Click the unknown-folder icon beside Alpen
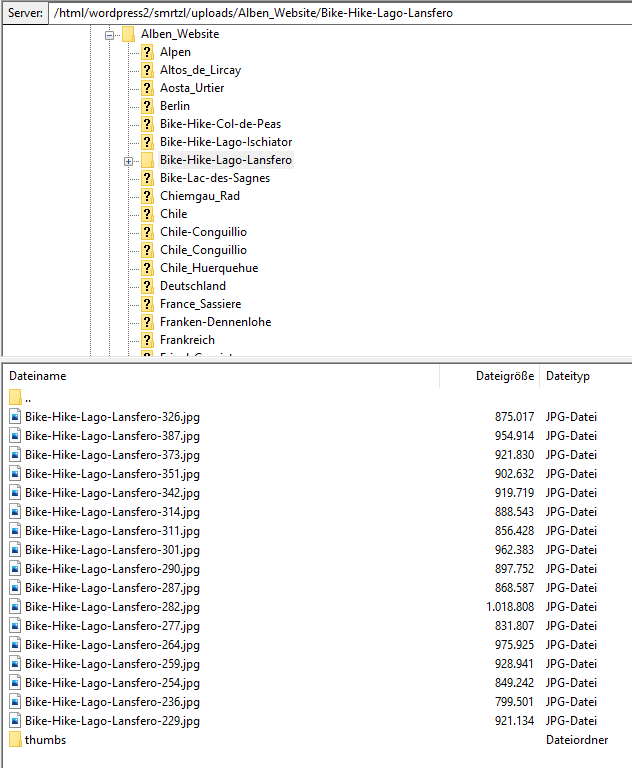The image size is (632, 768). point(147,52)
